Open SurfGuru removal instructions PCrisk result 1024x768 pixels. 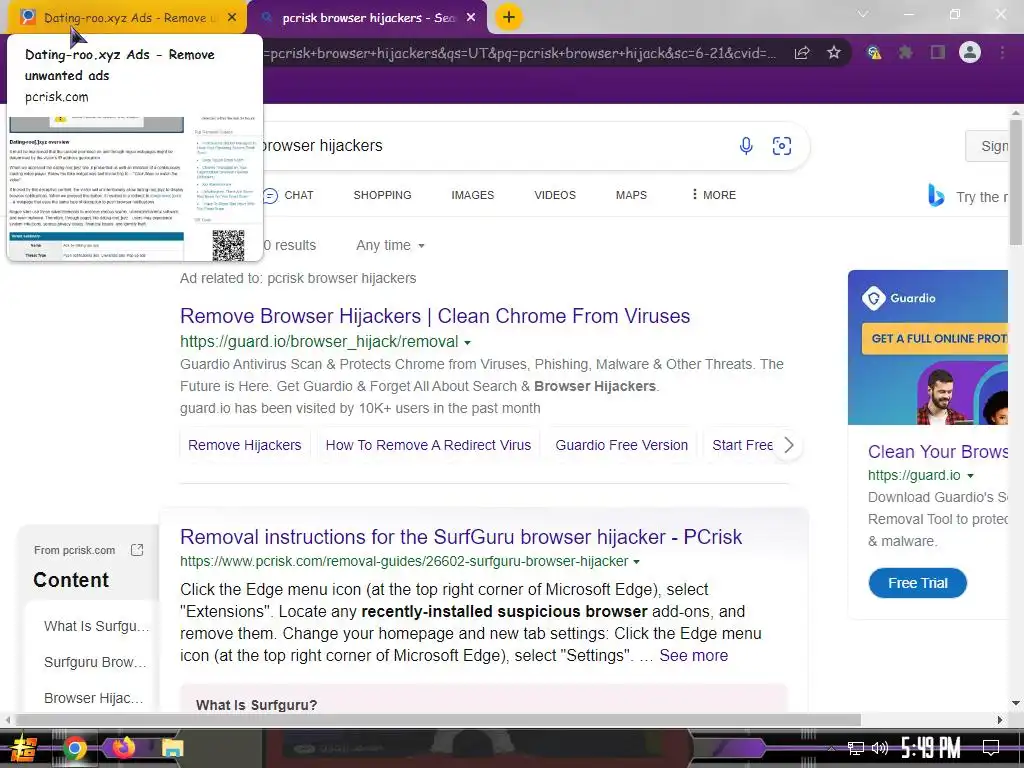pos(461,537)
